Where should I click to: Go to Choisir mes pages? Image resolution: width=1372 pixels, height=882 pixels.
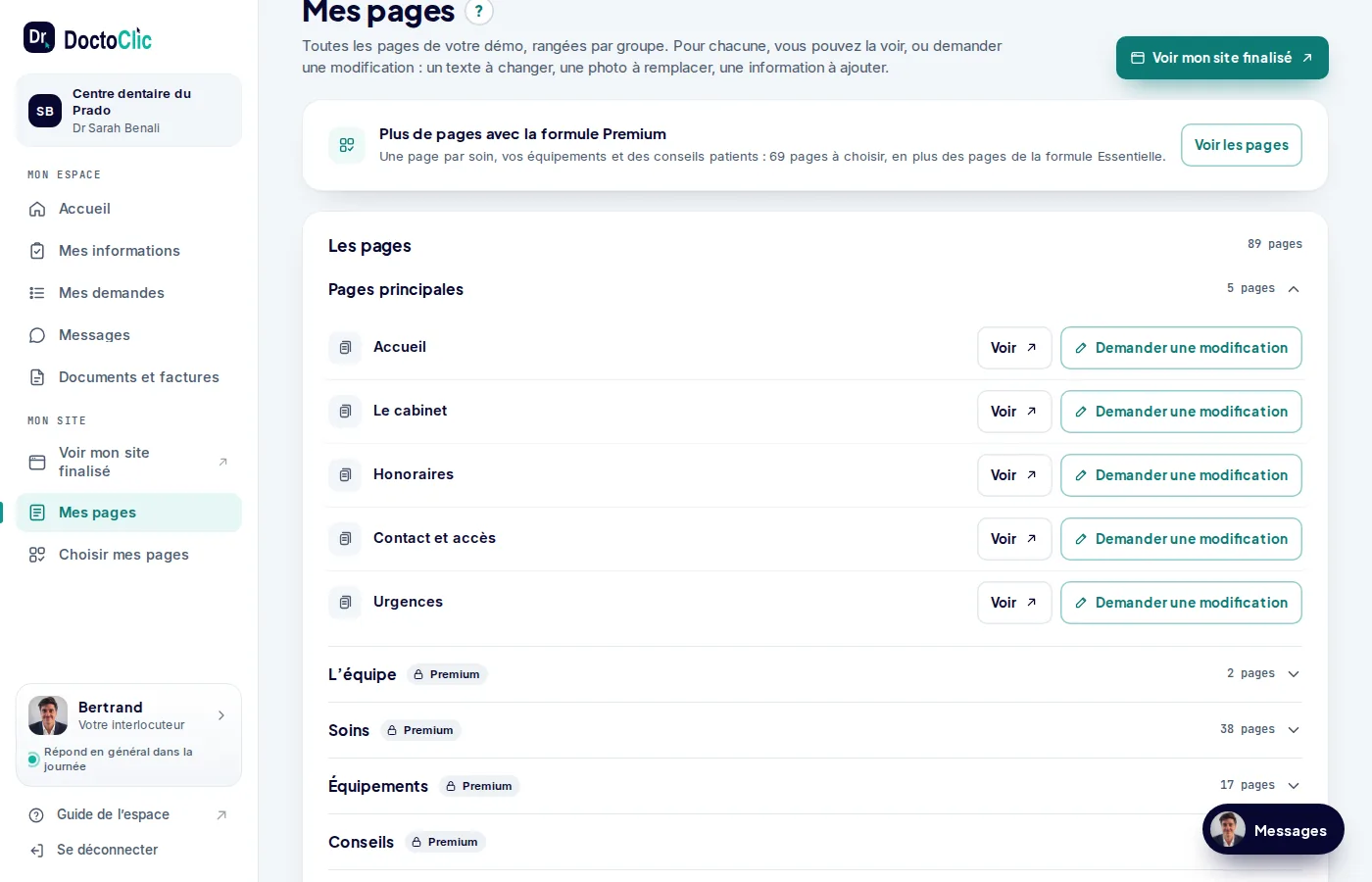(128, 555)
